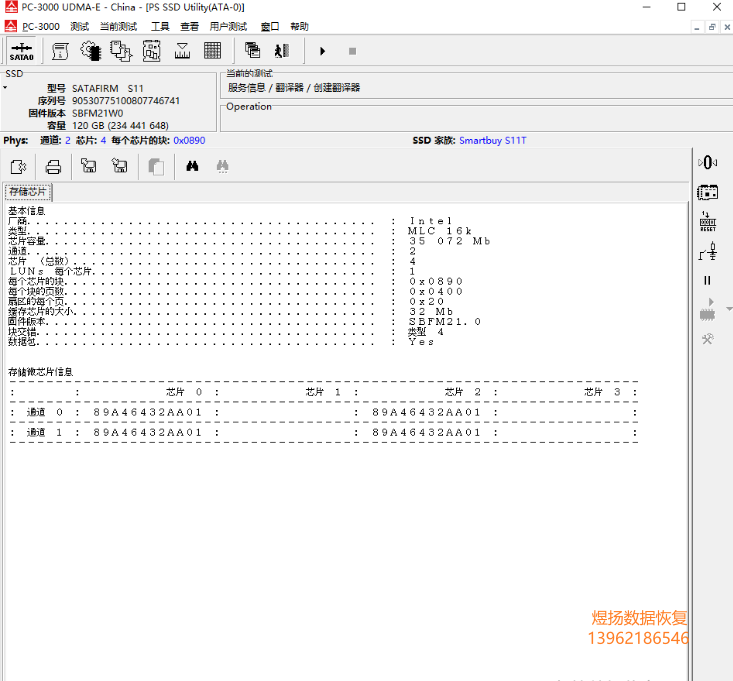Click the 0x0890 blocks value

point(189,141)
